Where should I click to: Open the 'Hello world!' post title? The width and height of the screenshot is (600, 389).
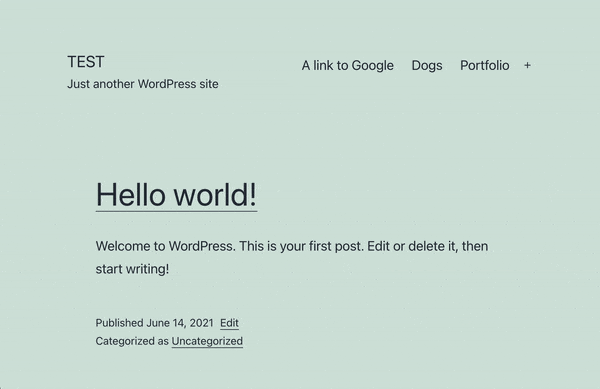(x=176, y=195)
